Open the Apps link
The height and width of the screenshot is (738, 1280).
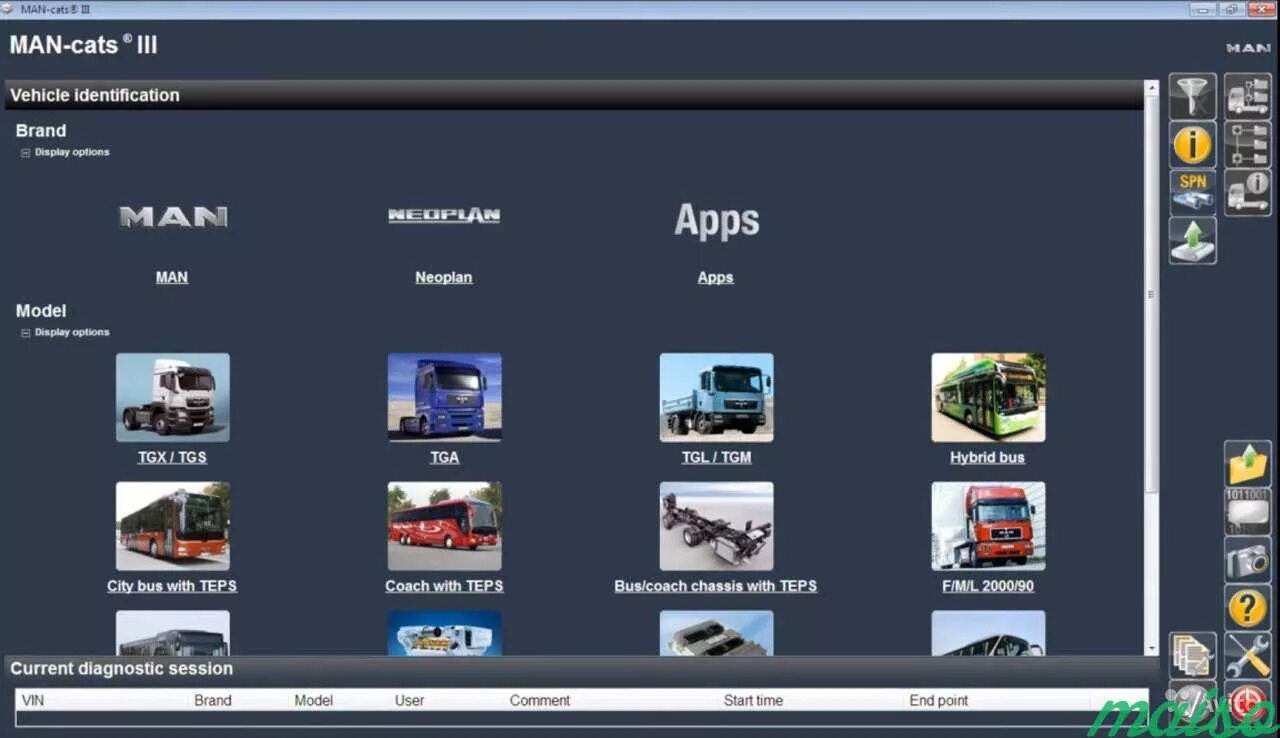tap(716, 277)
